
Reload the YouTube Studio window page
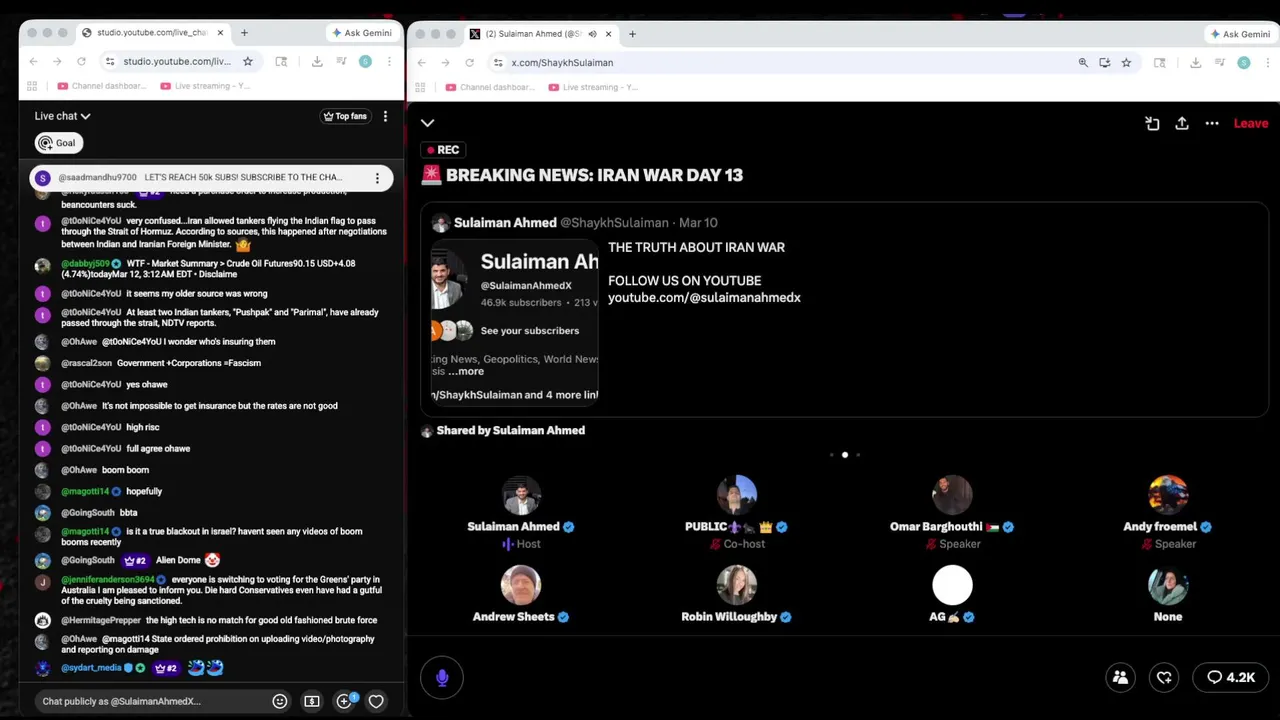pyautogui.click(x=81, y=61)
